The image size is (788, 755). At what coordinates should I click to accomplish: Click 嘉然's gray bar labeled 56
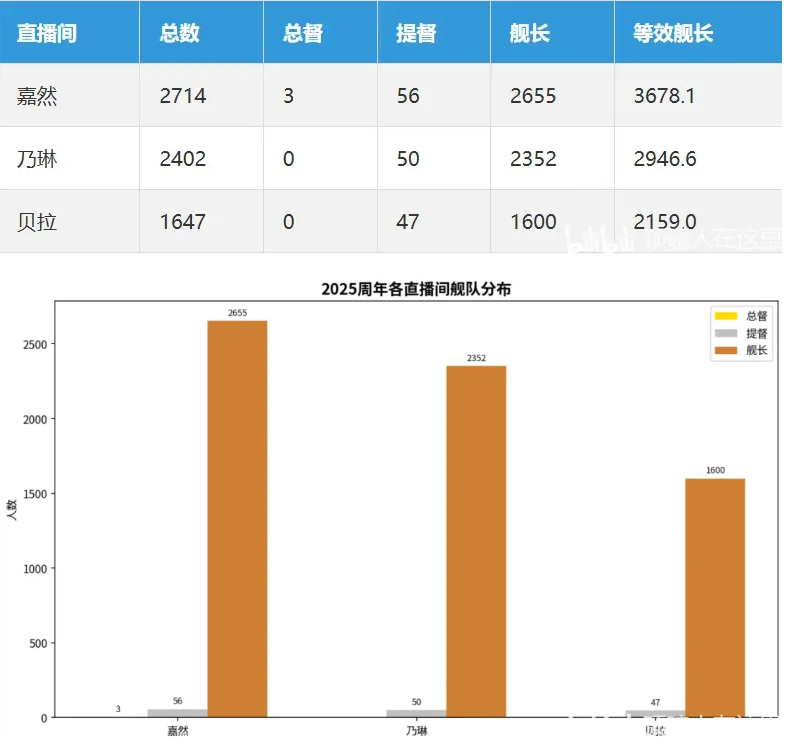pyautogui.click(x=177, y=713)
